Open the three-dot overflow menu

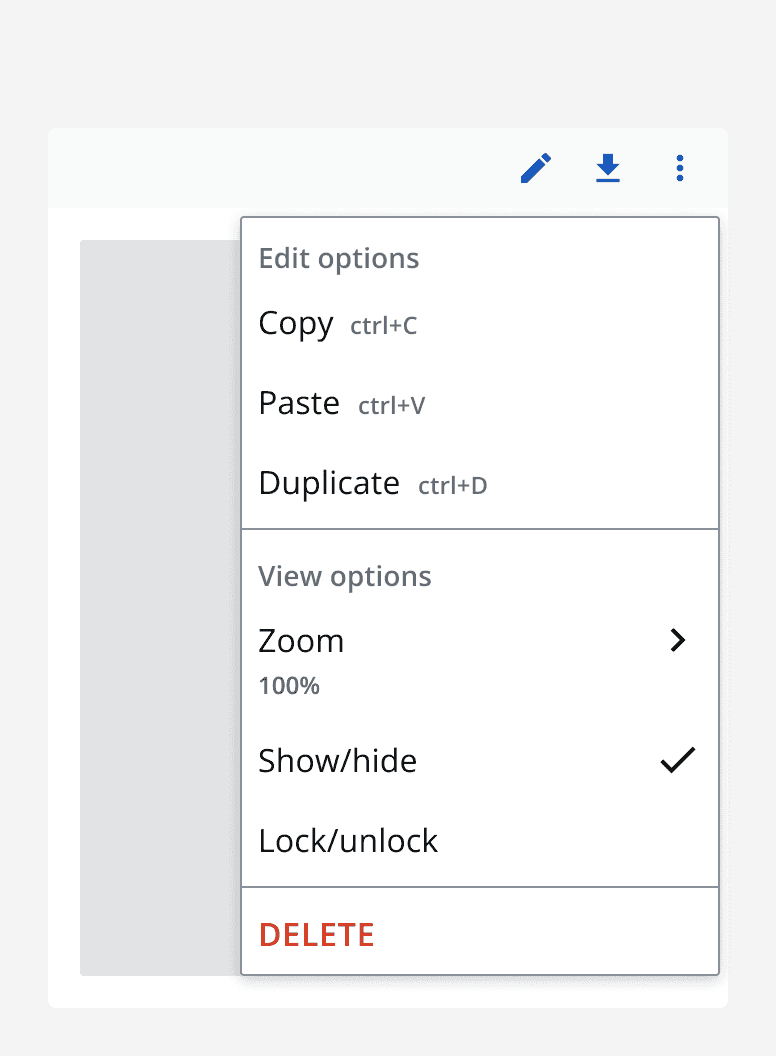point(680,168)
